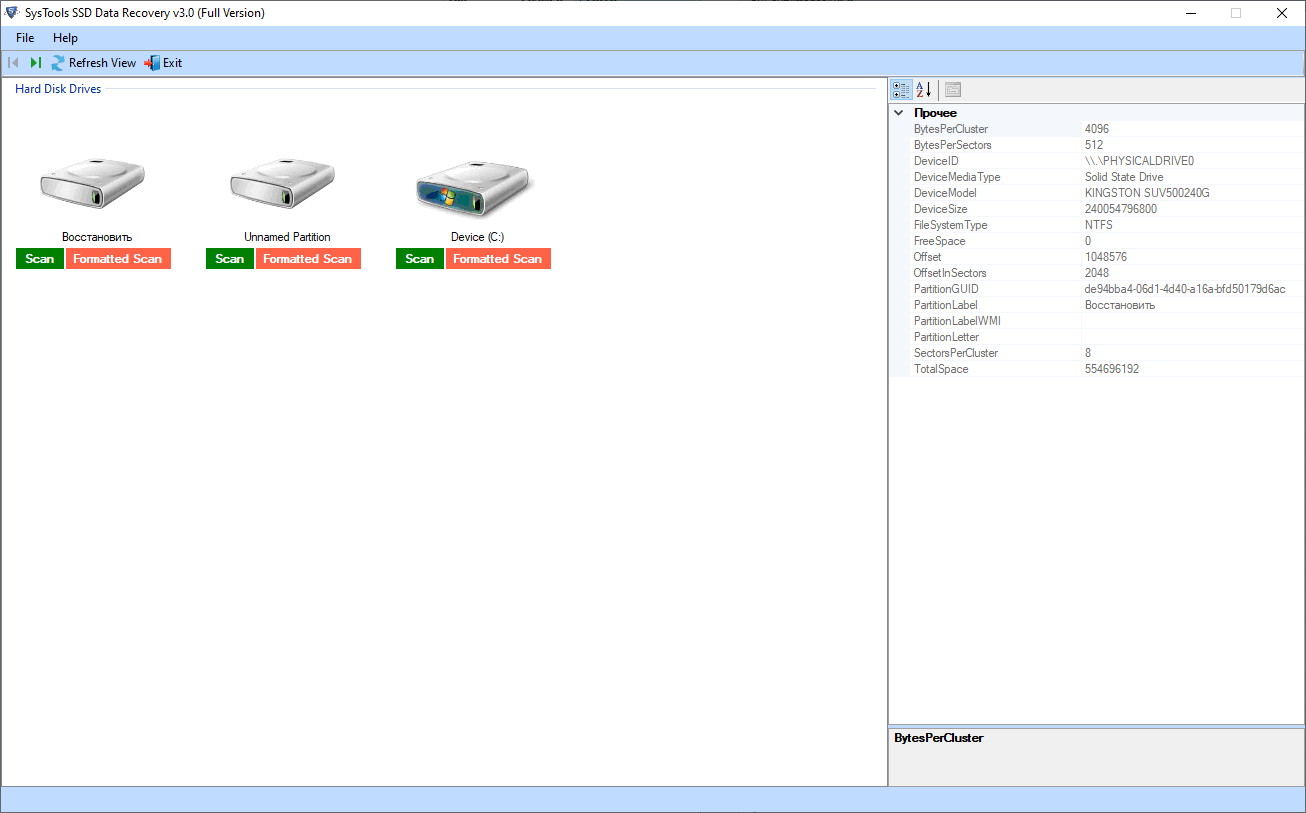Switch property grid to Categorized view

[901, 89]
